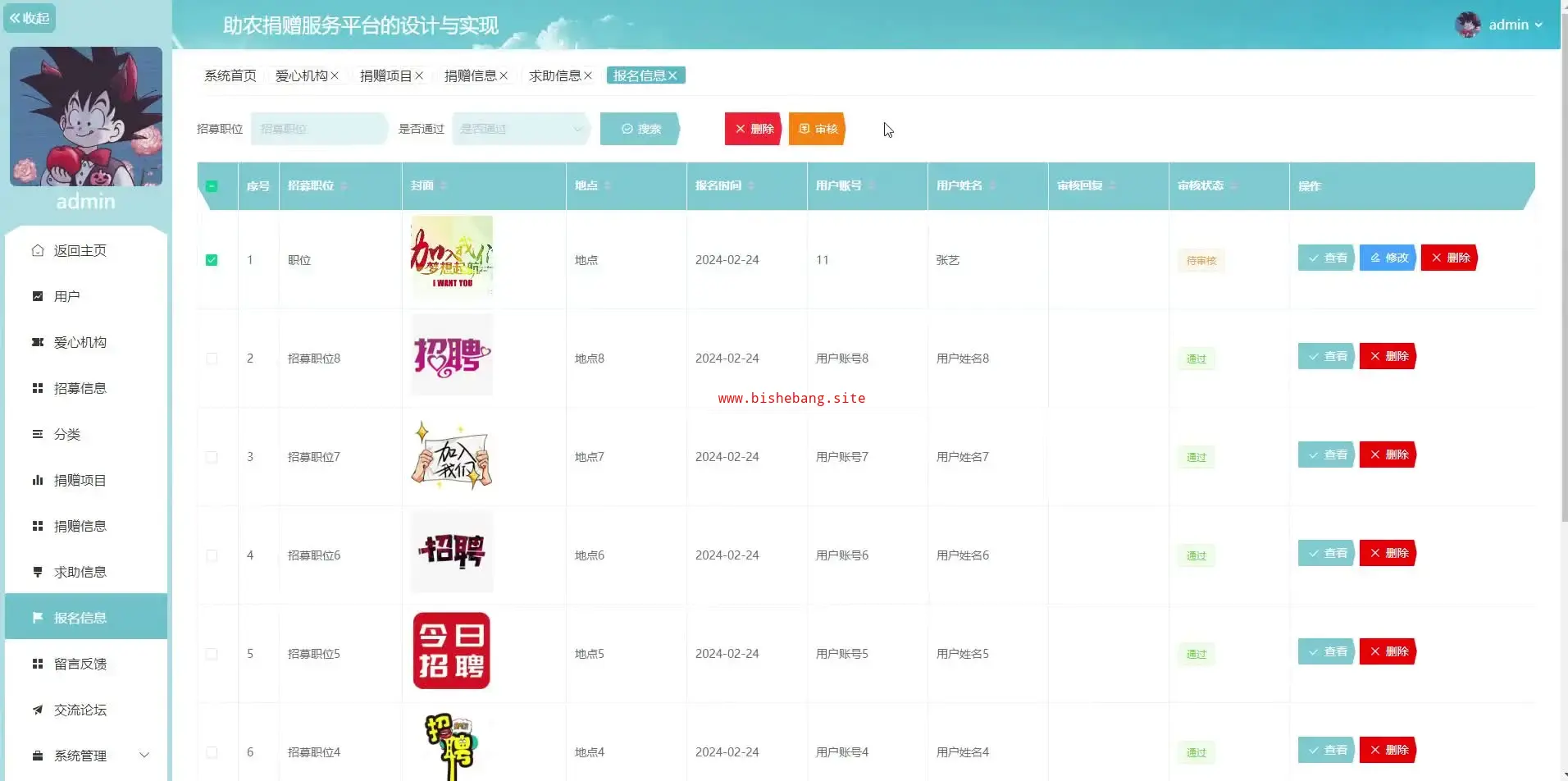Open cover thumbnail for 招募职位5

click(452, 650)
